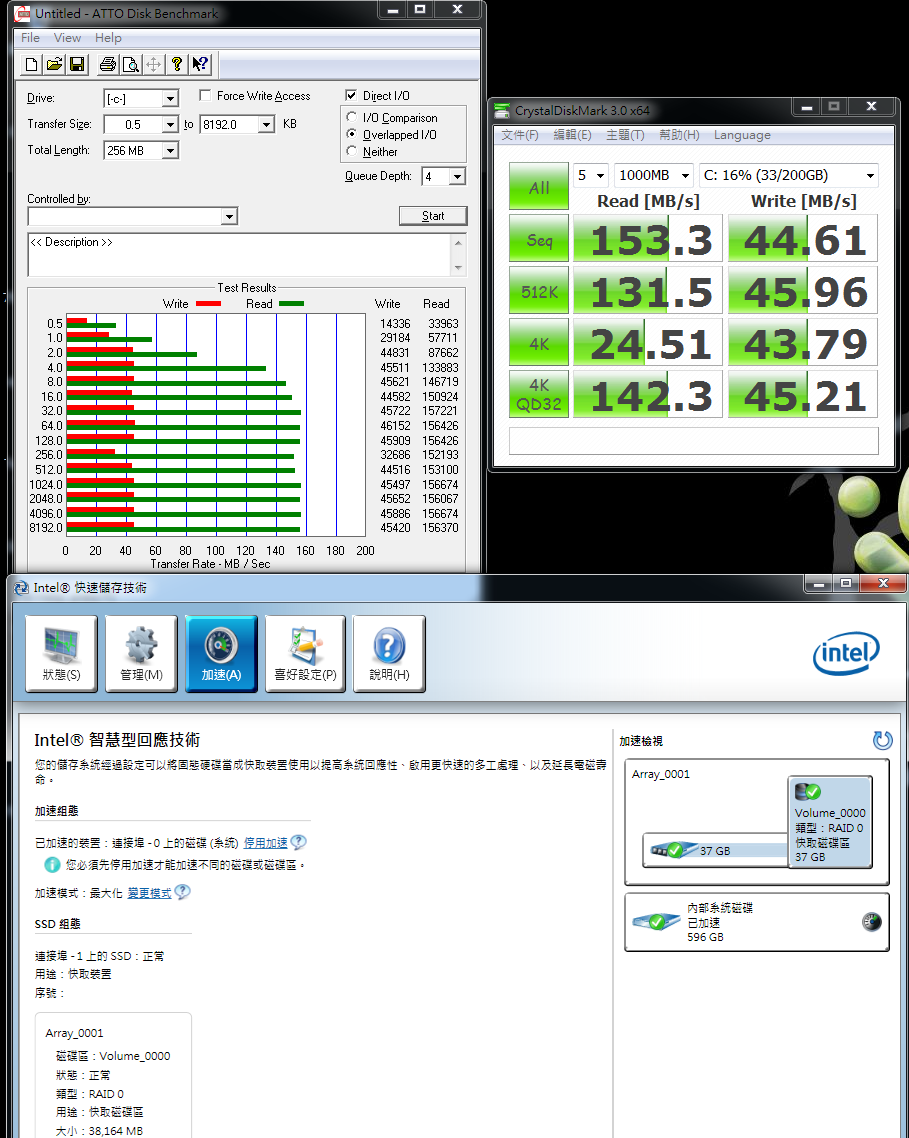Screen dimensions: 909x1138
Task: Click the 停用加速 disable acceleration link
Action: pyautogui.click(x=265, y=843)
